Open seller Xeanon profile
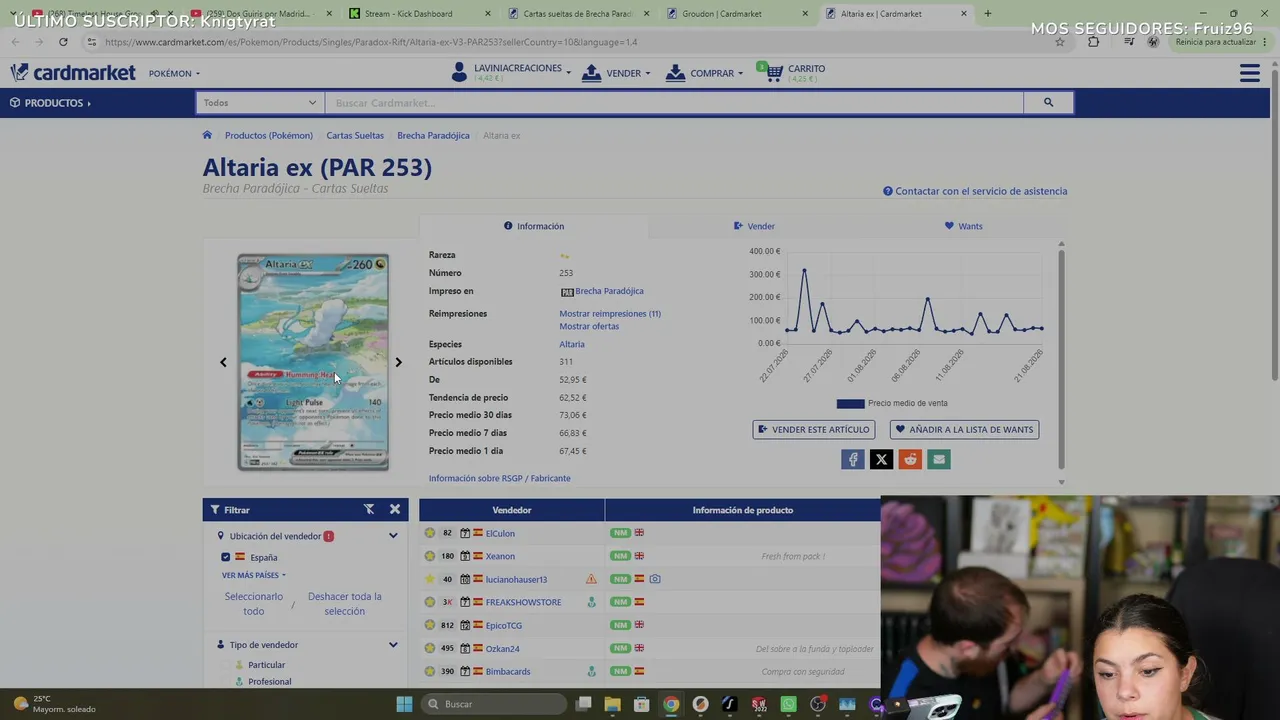Image resolution: width=1280 pixels, height=720 pixels. pos(500,556)
